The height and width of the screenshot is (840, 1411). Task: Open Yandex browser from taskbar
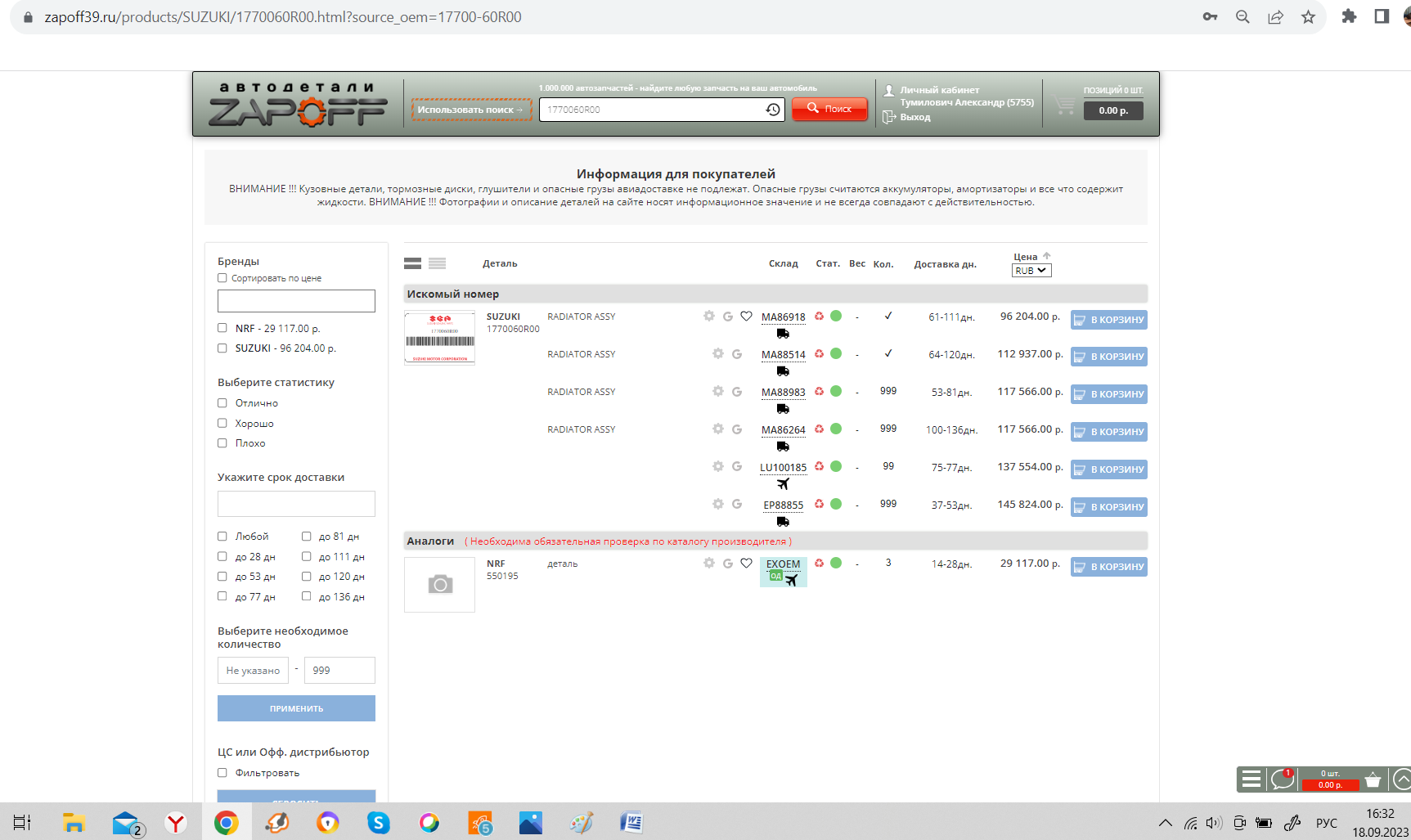(176, 823)
